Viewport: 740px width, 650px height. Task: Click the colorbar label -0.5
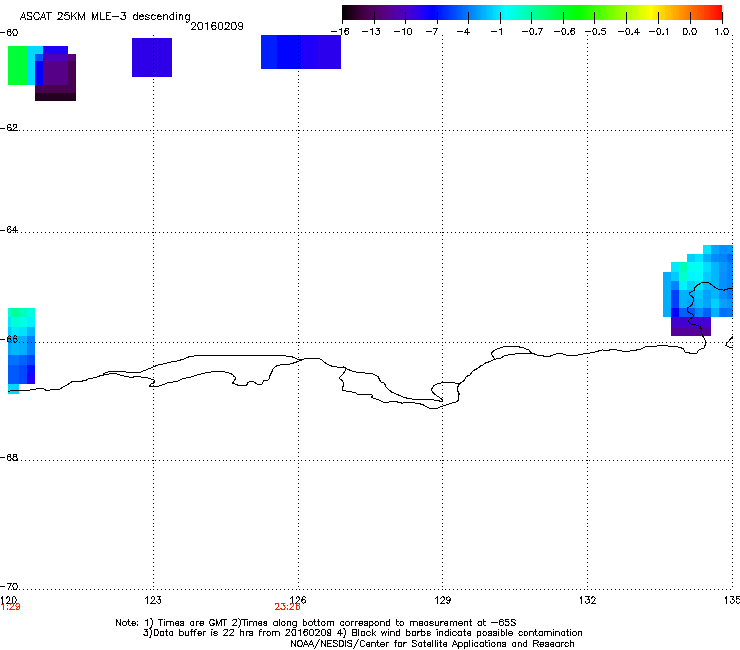pos(596,32)
